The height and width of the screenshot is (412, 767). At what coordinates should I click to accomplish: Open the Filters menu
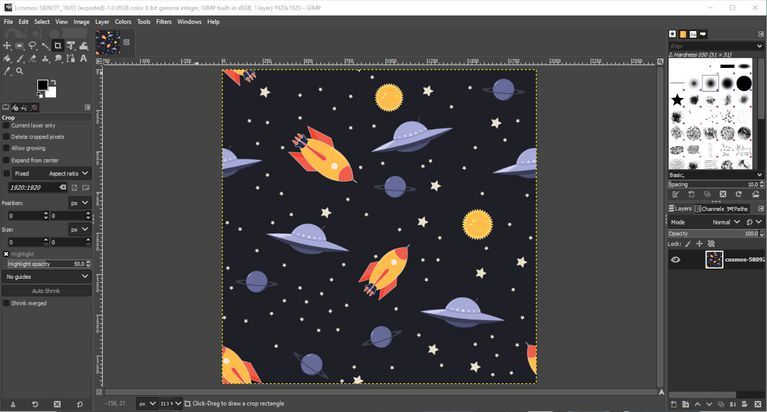click(x=163, y=21)
